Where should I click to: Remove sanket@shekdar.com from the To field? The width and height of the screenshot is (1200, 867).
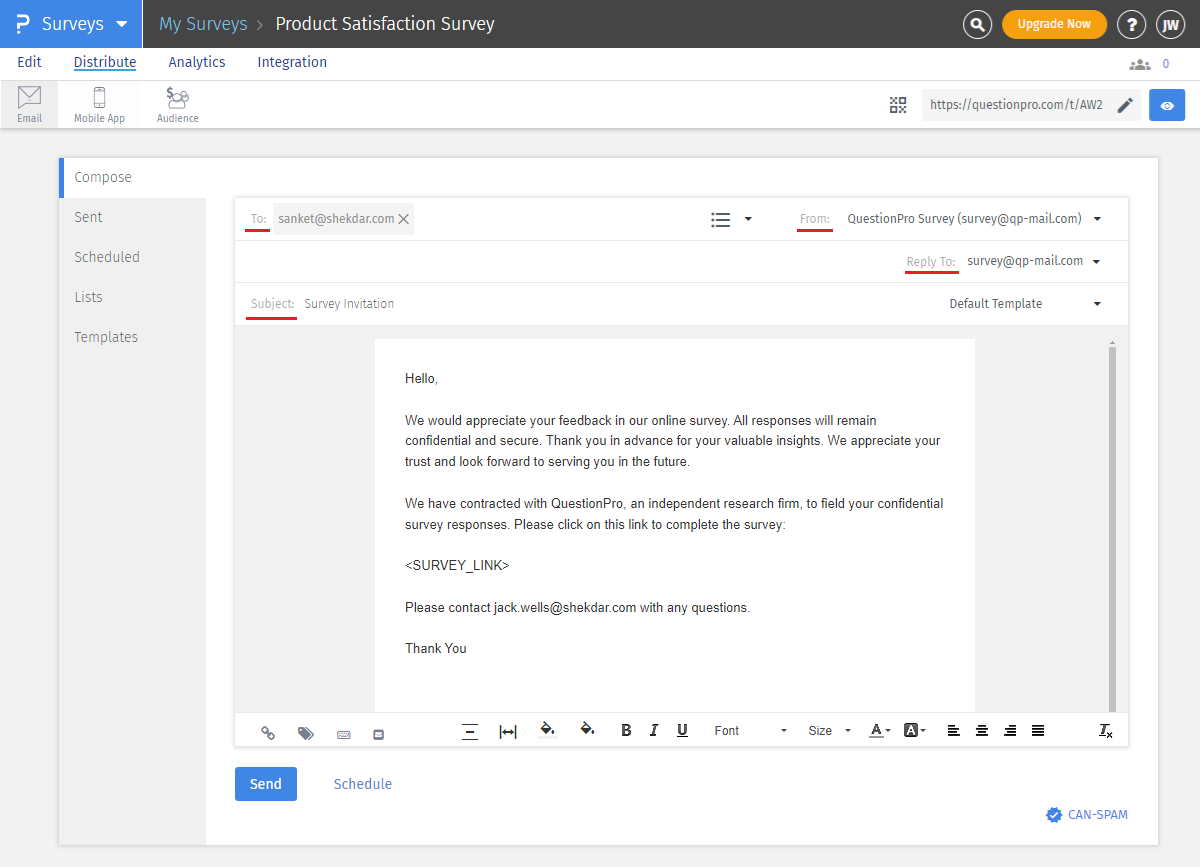tap(404, 218)
